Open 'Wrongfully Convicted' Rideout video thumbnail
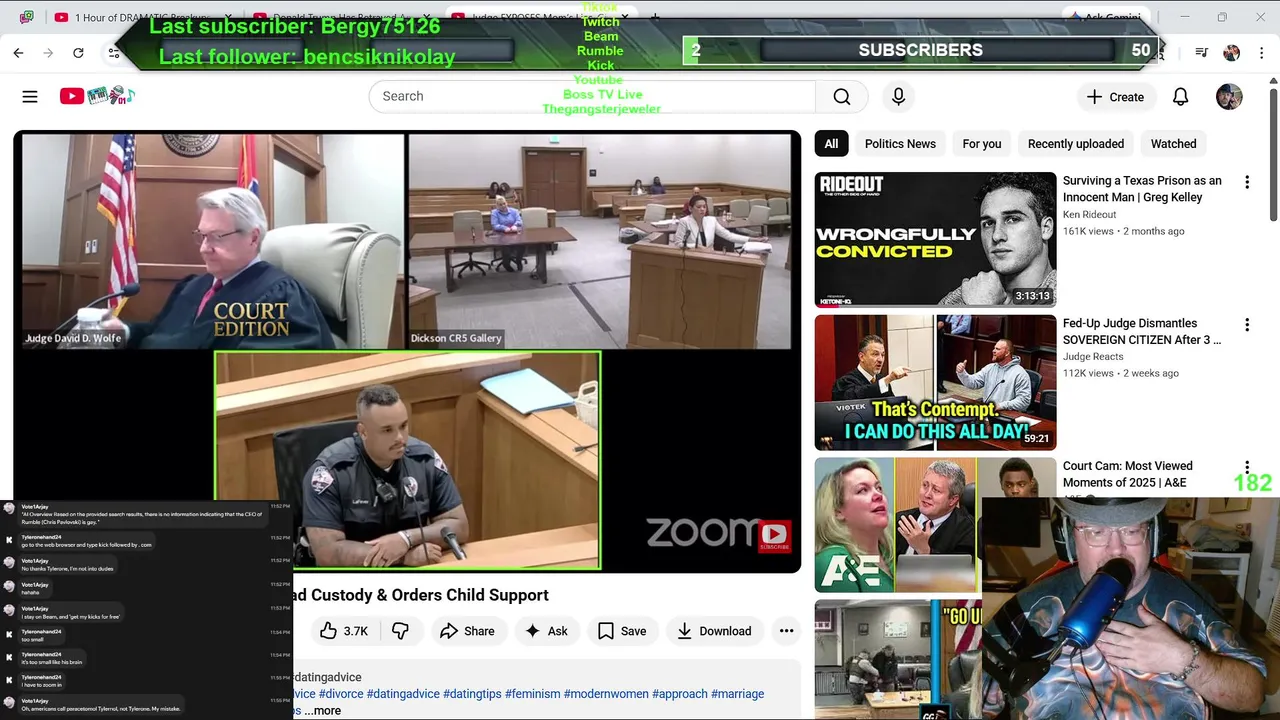 (935, 240)
